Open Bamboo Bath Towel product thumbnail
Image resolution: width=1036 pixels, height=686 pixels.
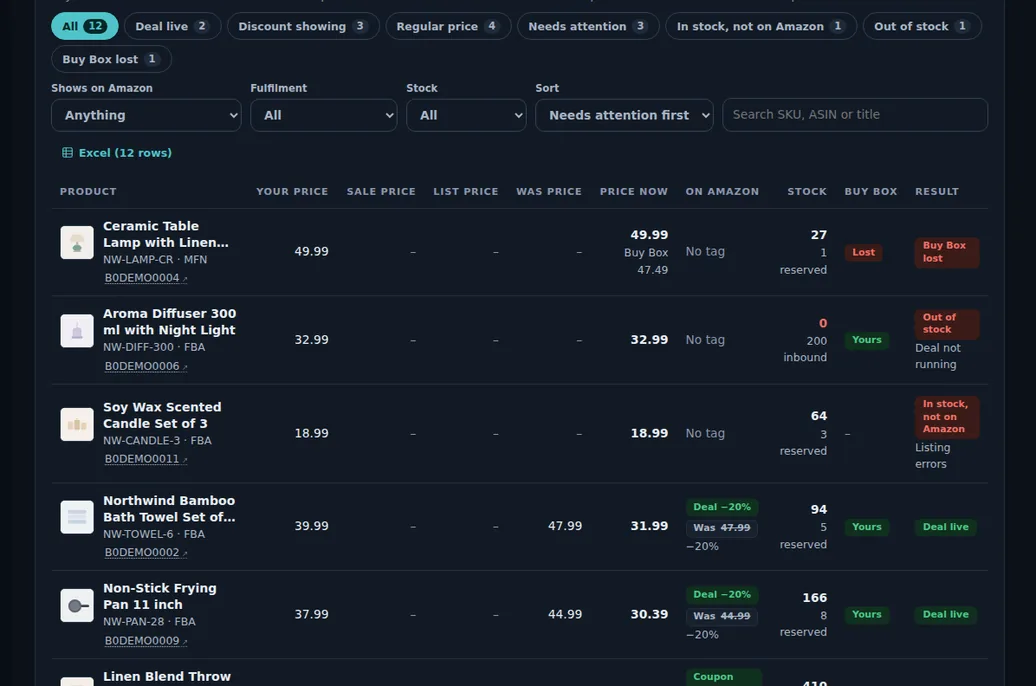(x=77, y=517)
